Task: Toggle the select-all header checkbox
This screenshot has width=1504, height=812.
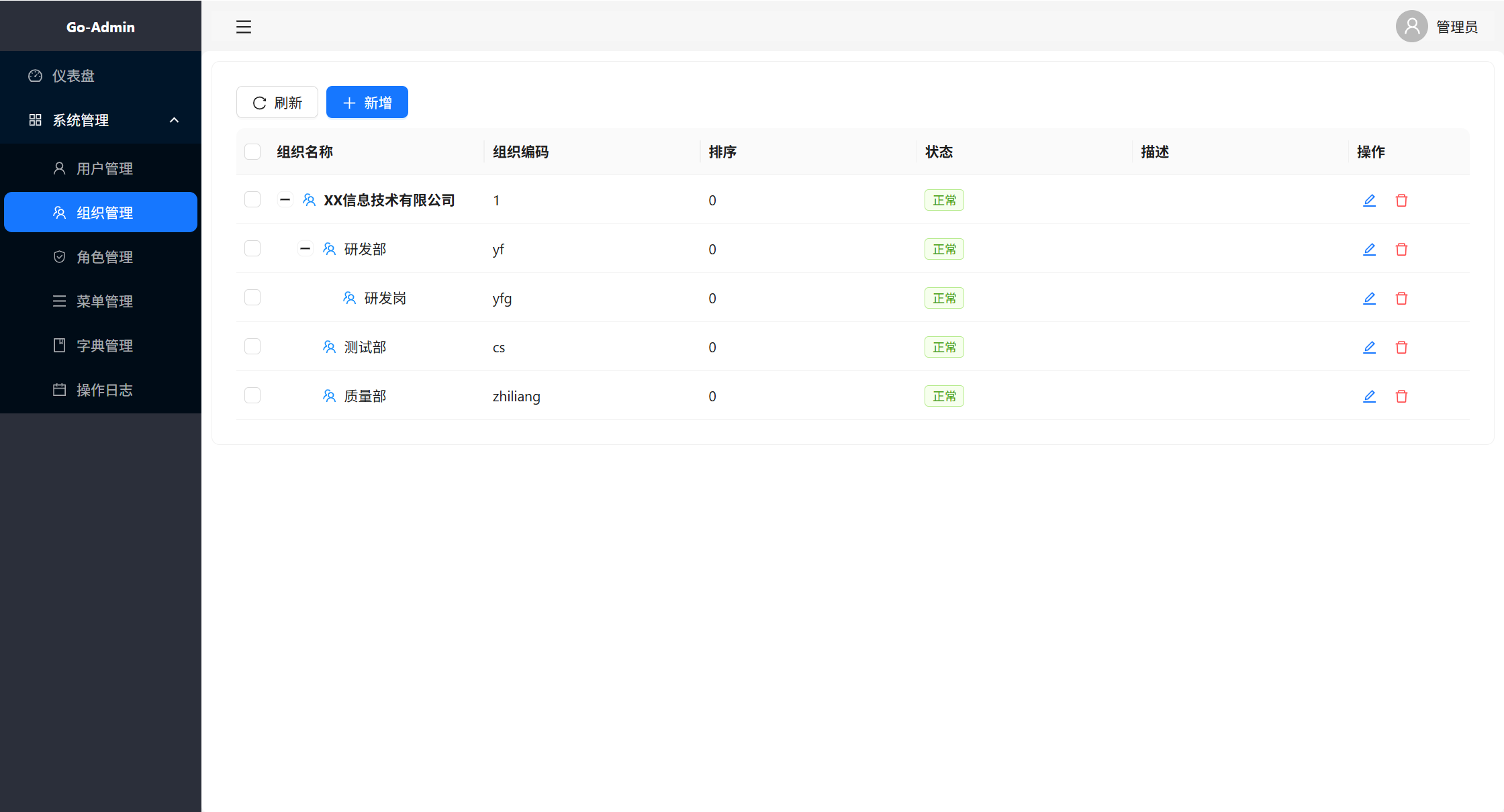Action: point(252,152)
